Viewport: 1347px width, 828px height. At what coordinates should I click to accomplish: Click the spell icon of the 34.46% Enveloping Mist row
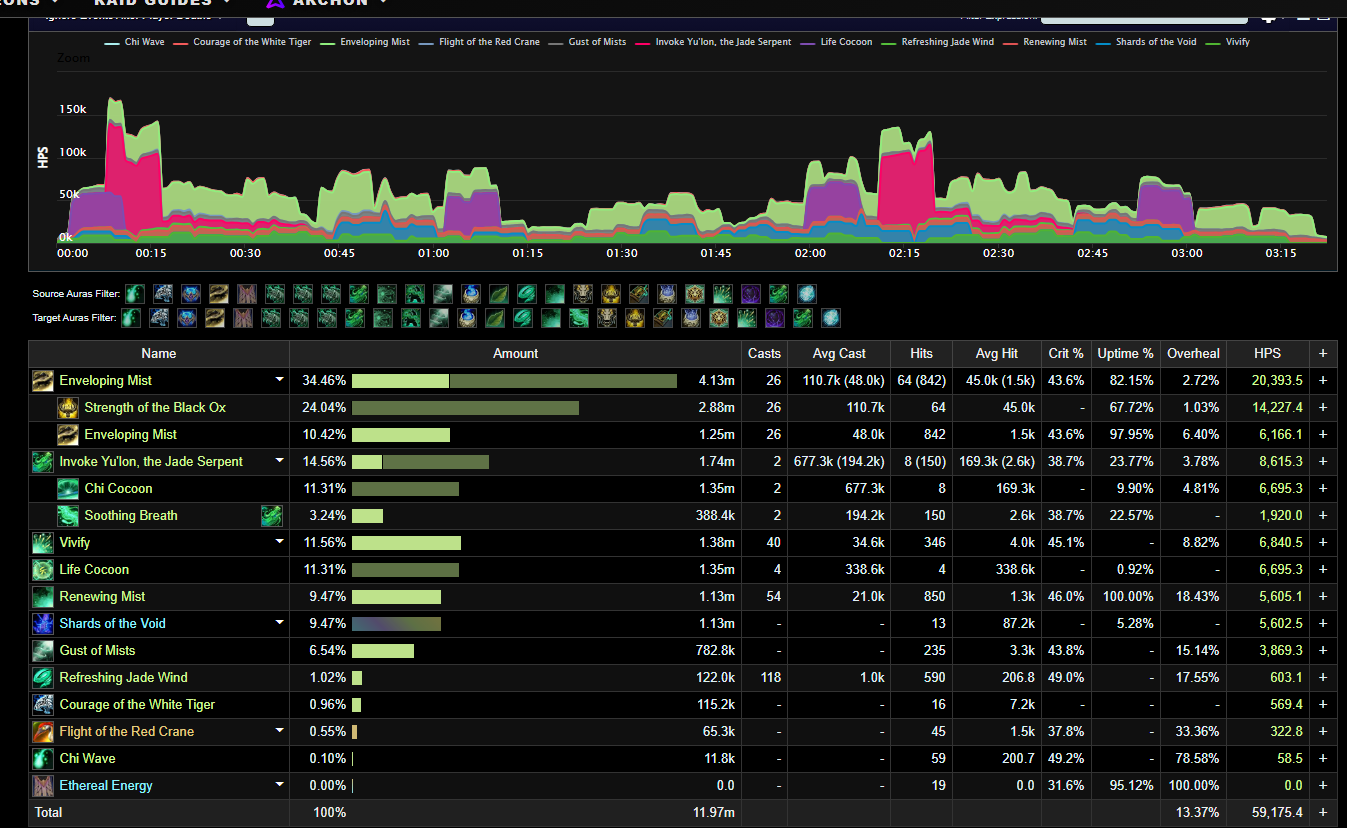pyautogui.click(x=43, y=380)
